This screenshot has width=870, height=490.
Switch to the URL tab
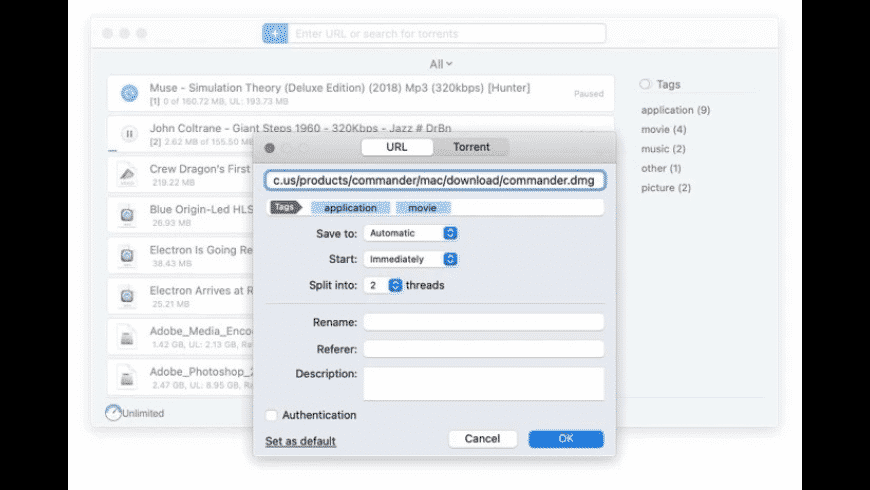(397, 147)
